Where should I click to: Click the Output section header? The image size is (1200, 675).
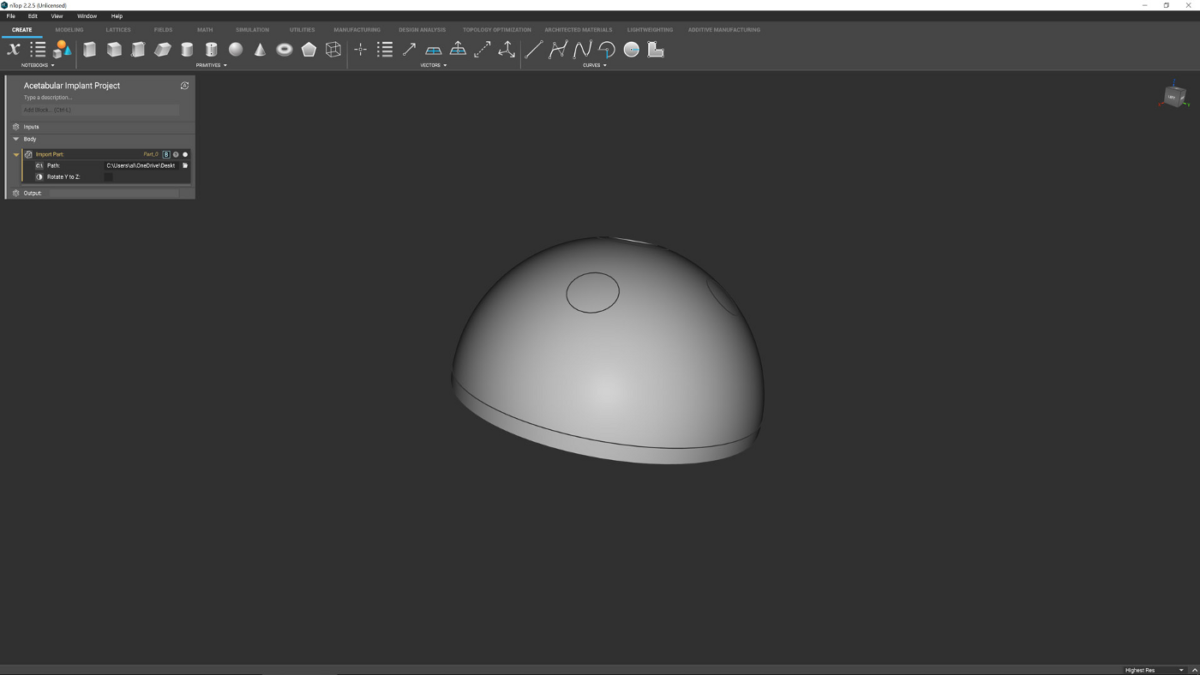pyautogui.click(x=31, y=192)
